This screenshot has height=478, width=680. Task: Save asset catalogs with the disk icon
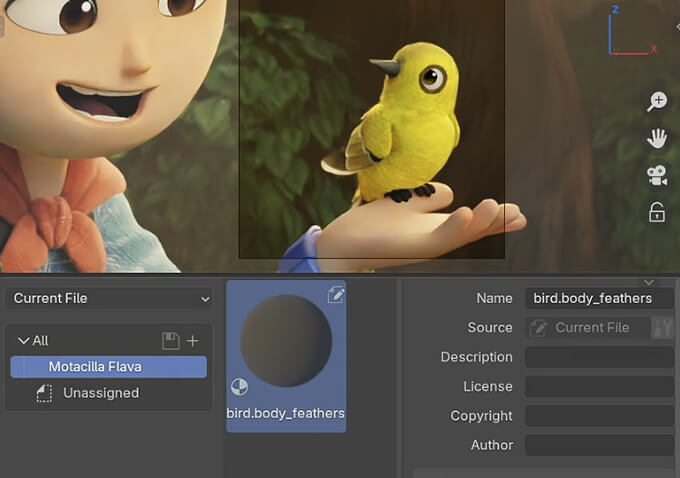coord(171,341)
